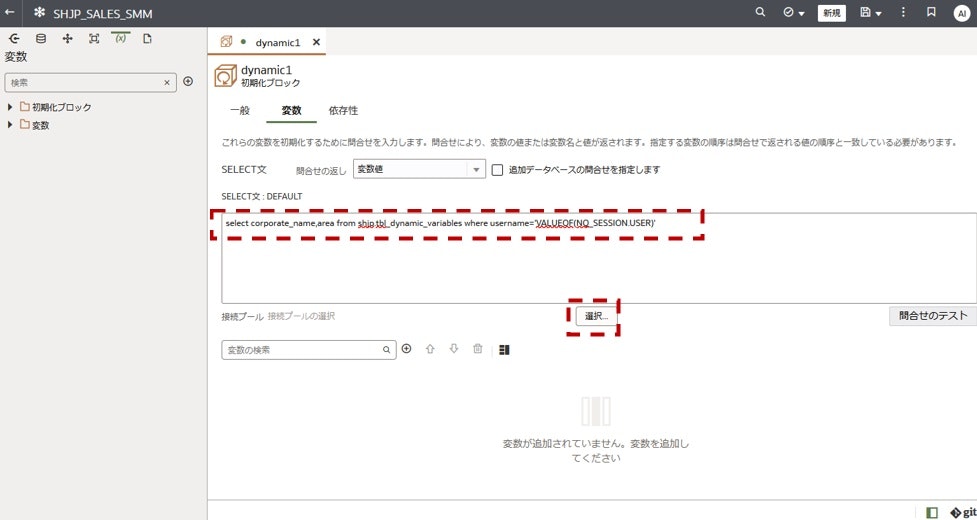Click the SHJP_SALES_SMM model title
The width and height of the screenshot is (977, 520).
(x=103, y=14)
